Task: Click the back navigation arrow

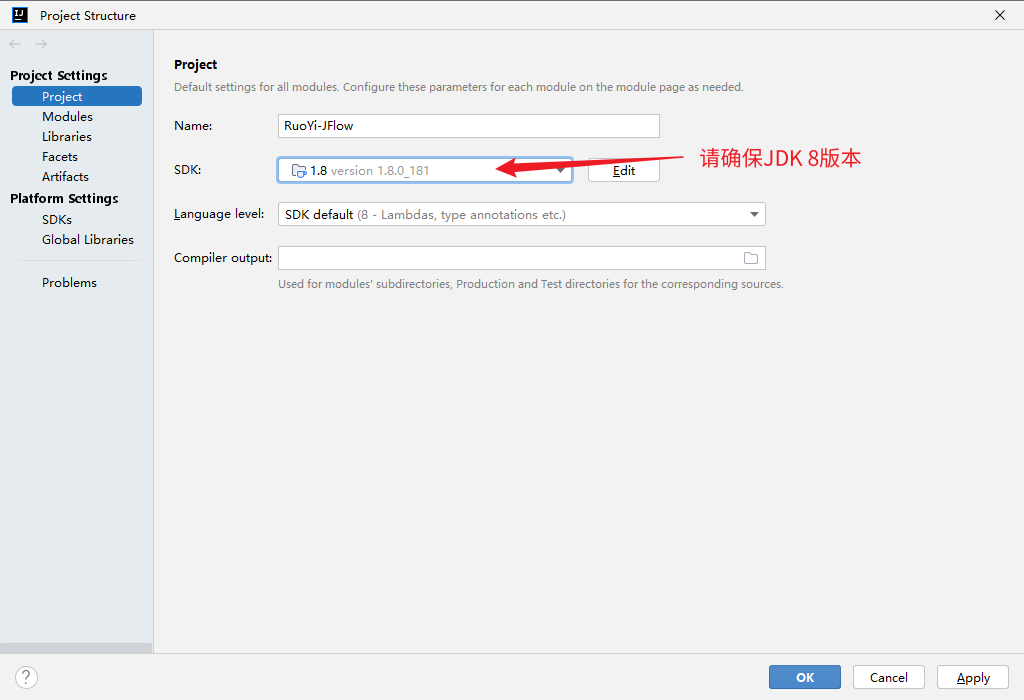Action: point(15,44)
